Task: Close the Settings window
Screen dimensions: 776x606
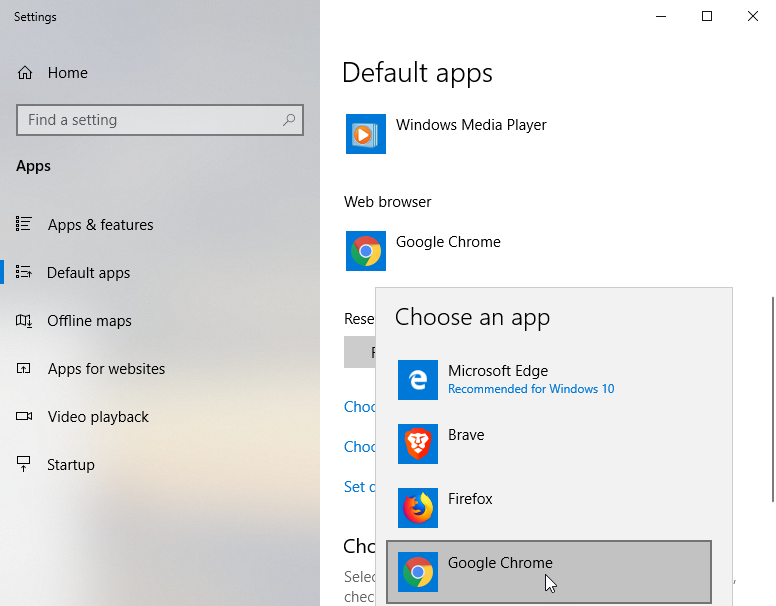Action: pos(753,16)
